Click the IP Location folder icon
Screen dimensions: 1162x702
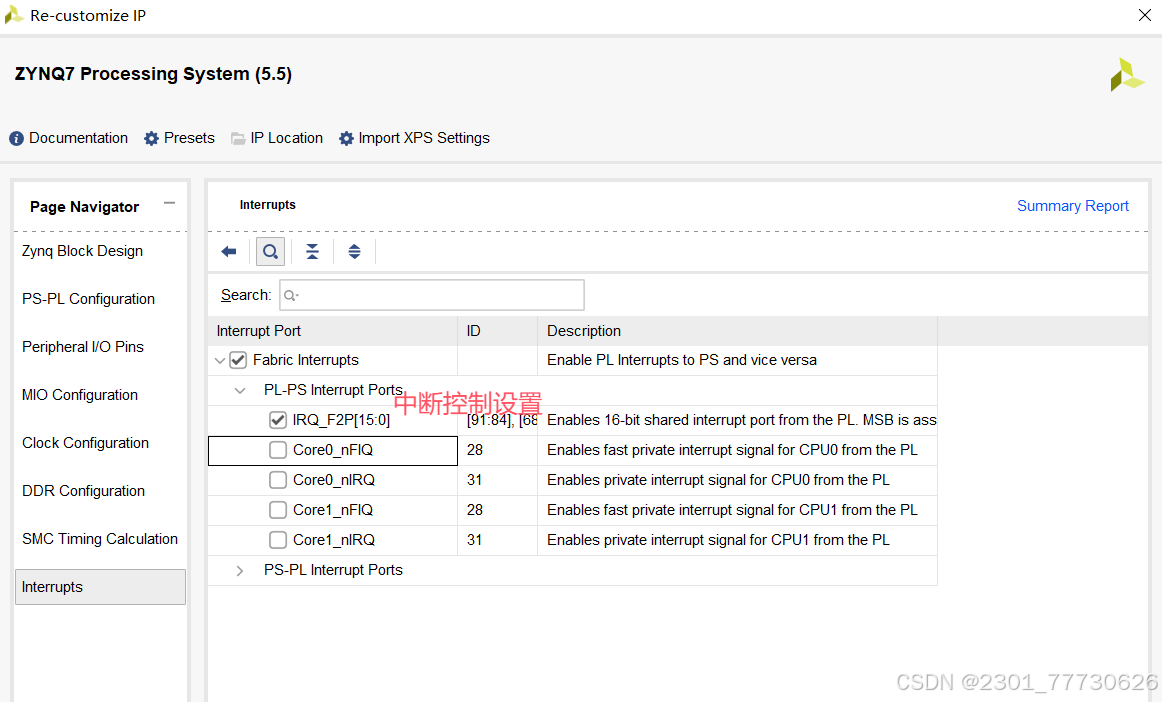click(x=238, y=139)
